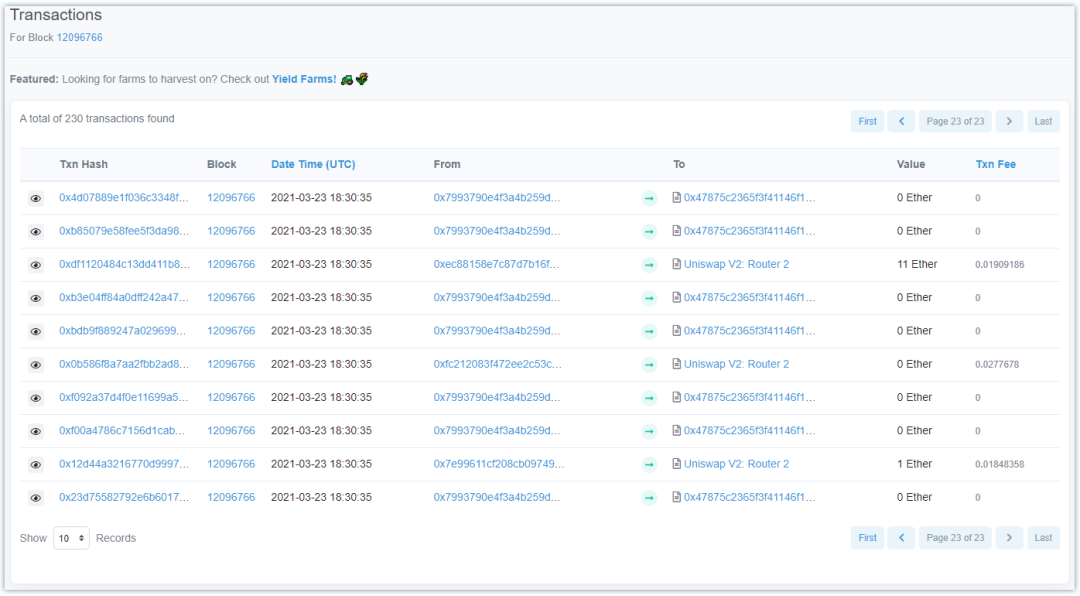
Task: Click tractor emoji next to Yield Farms
Action: (347, 79)
